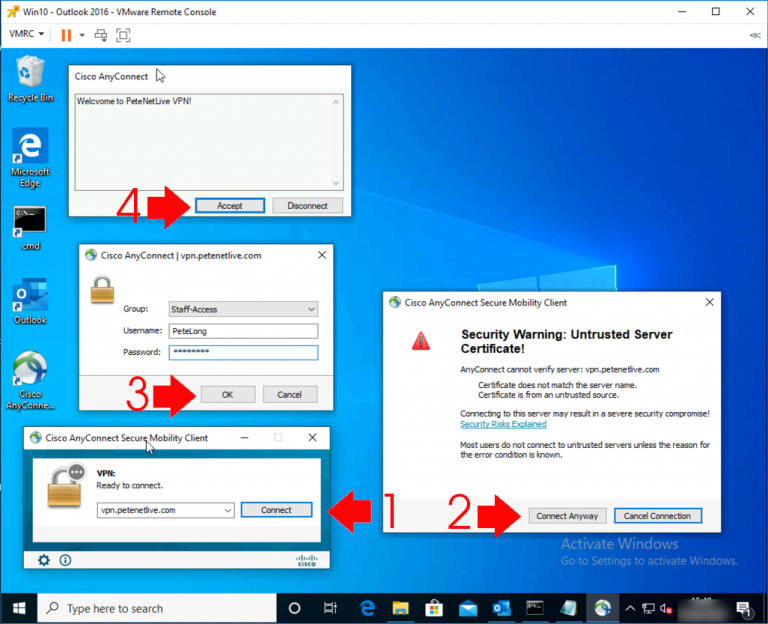Open AnyConnect settings gear icon

(44, 560)
